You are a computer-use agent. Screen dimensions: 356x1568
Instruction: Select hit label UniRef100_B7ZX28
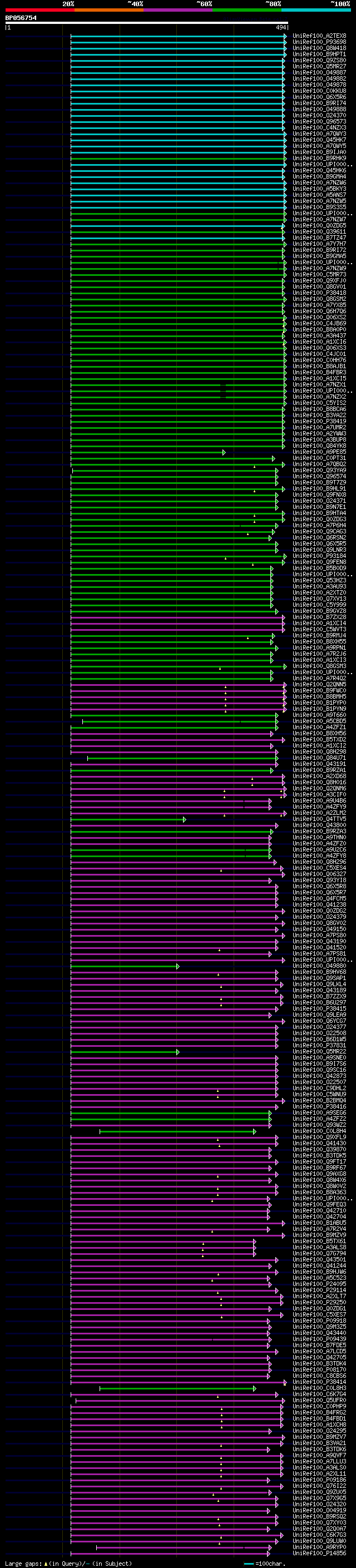[319, 617]
